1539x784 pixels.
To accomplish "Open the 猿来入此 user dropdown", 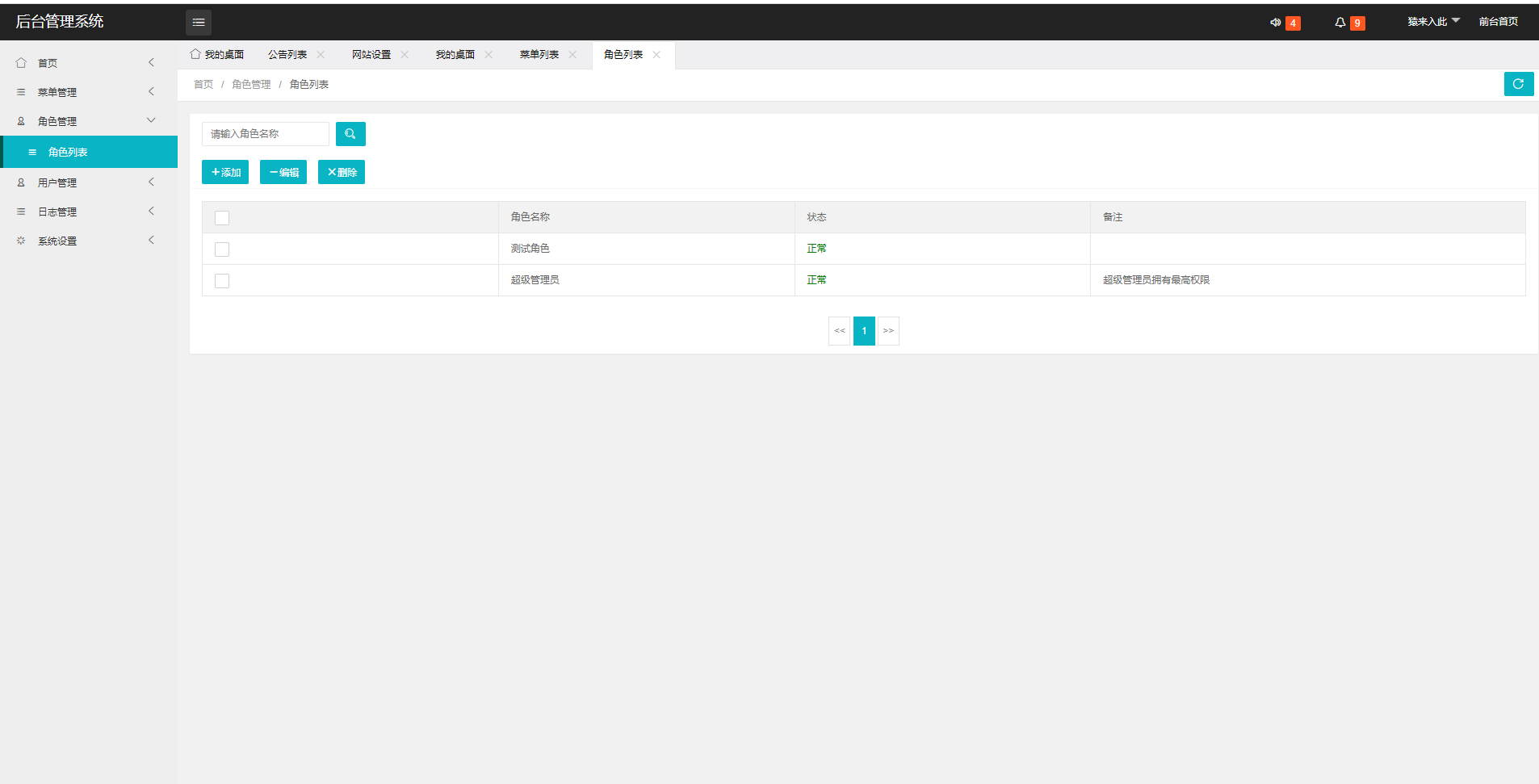I will click(1433, 22).
